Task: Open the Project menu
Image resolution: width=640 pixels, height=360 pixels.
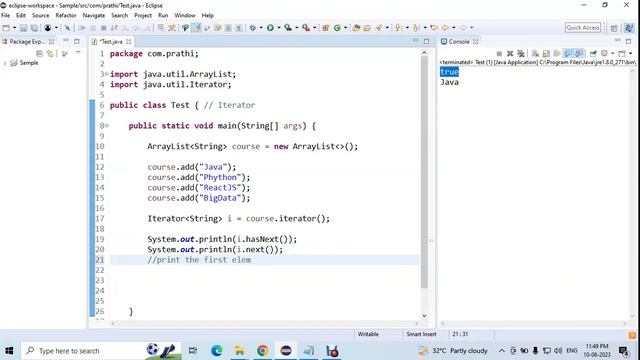Action: click(x=143, y=16)
